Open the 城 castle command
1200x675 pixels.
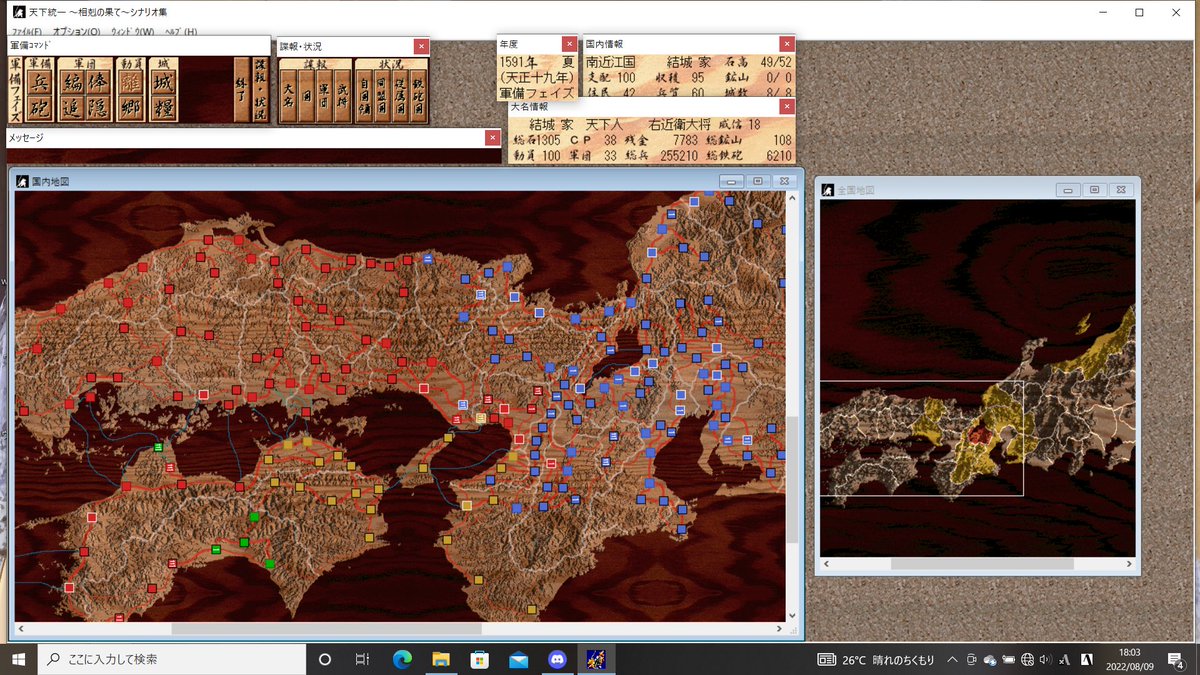[163, 82]
